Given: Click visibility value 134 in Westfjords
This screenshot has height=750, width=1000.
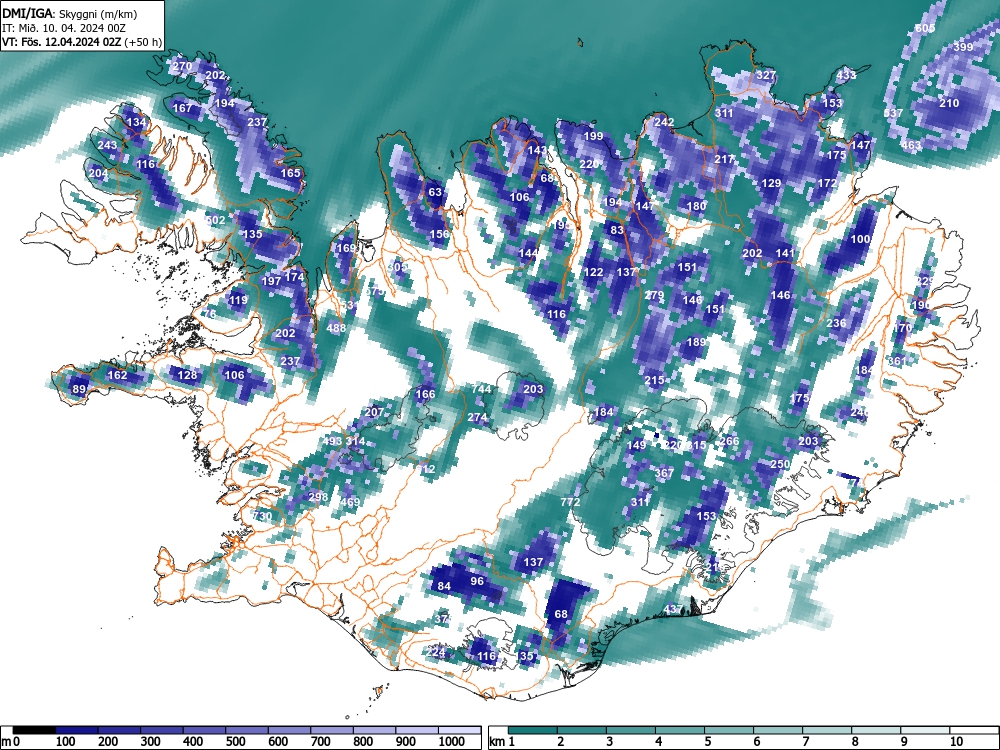Looking at the screenshot, I should coord(136,122).
